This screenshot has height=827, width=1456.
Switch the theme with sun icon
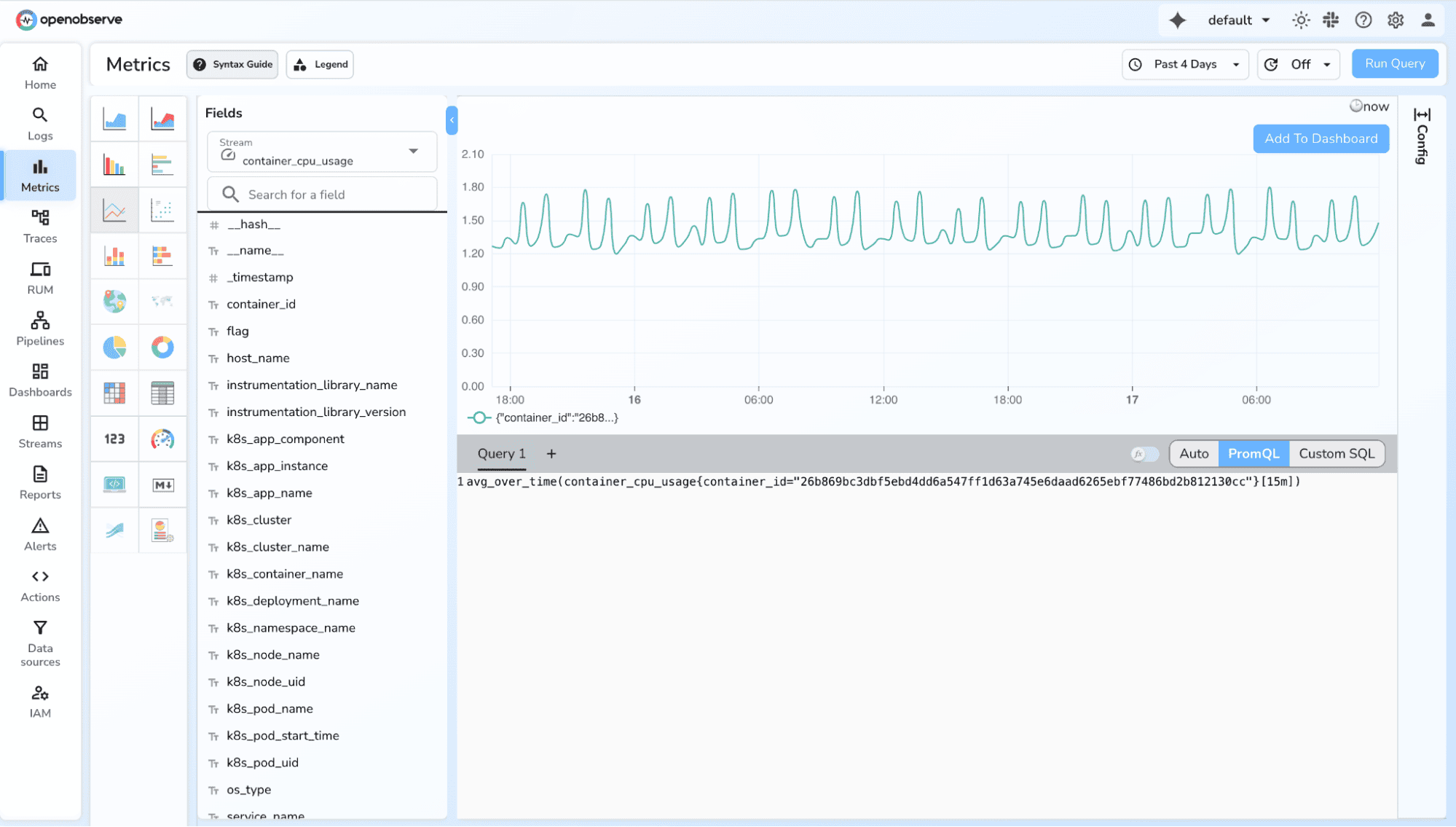(1300, 20)
